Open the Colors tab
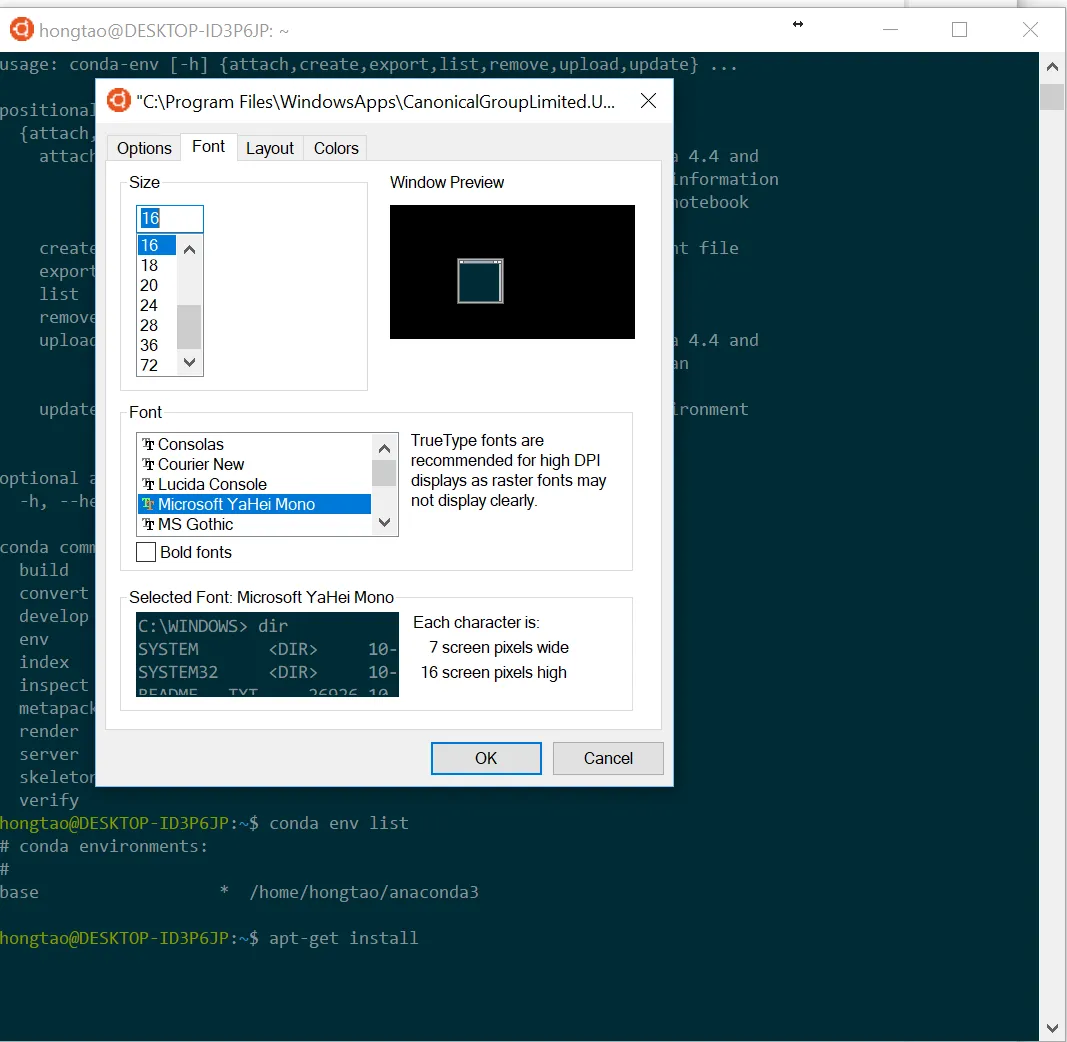Screen dimensions: 1067x1042 point(336,148)
